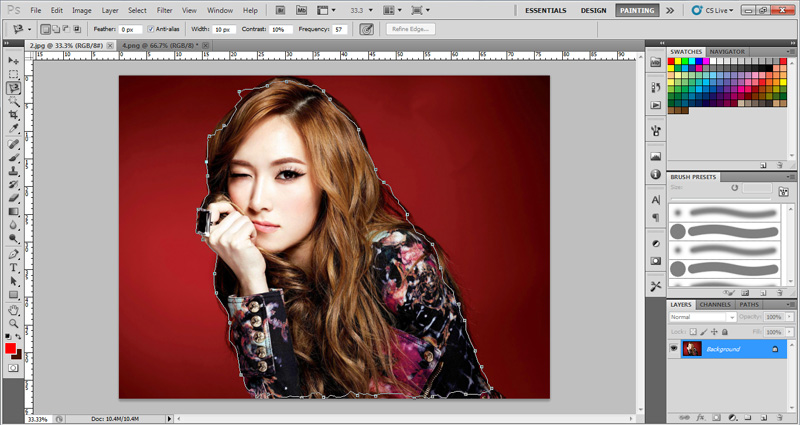Select the Pen tool

13,254
